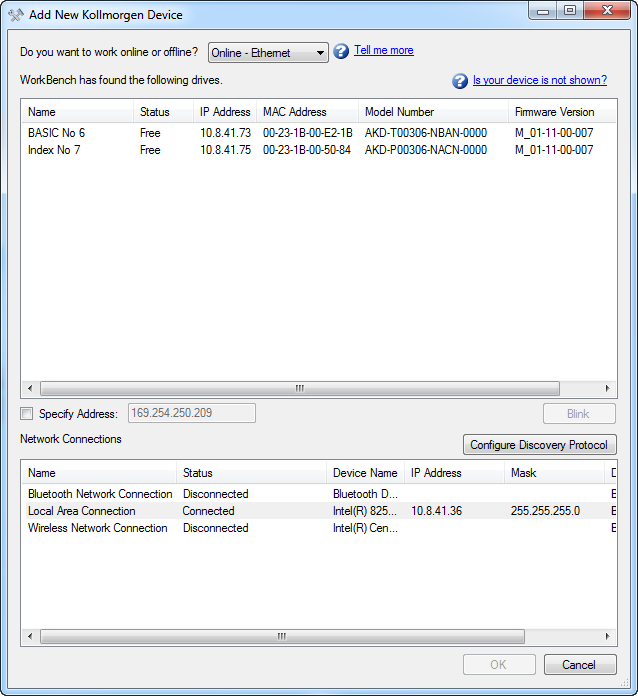Click the Mask column header
638x696 pixels.
555,473
